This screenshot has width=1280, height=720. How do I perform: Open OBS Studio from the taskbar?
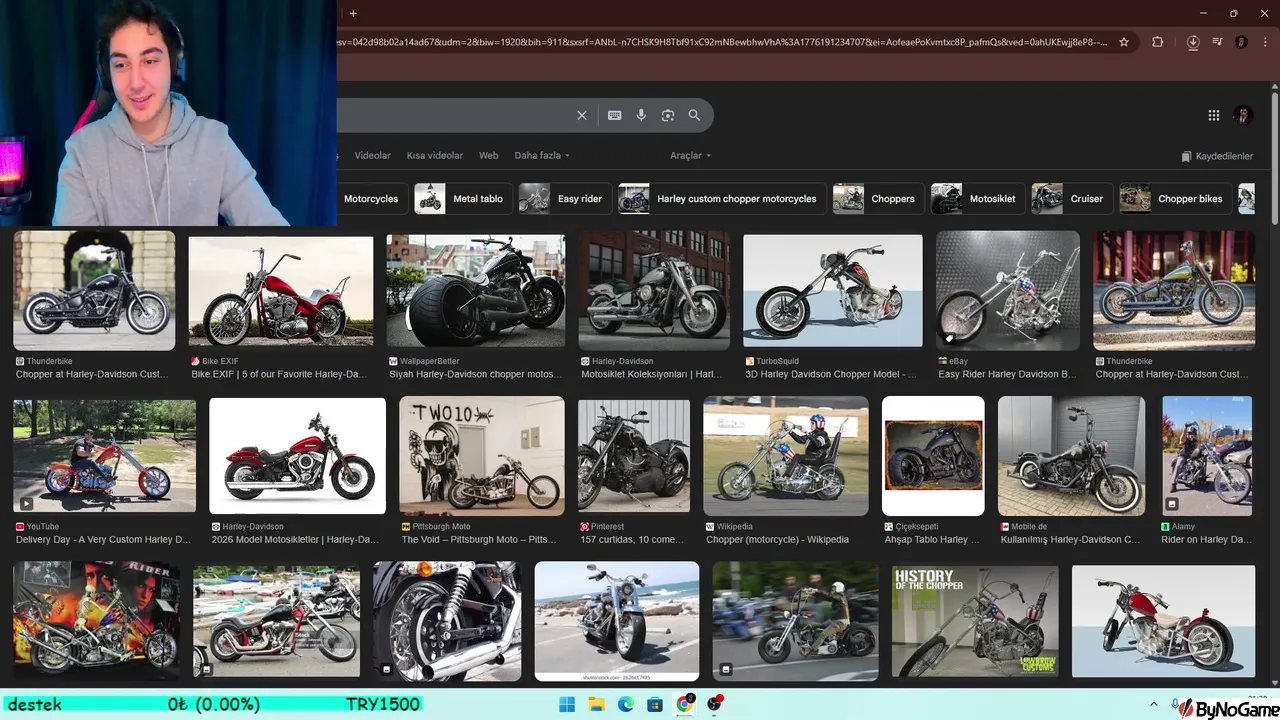coord(714,705)
